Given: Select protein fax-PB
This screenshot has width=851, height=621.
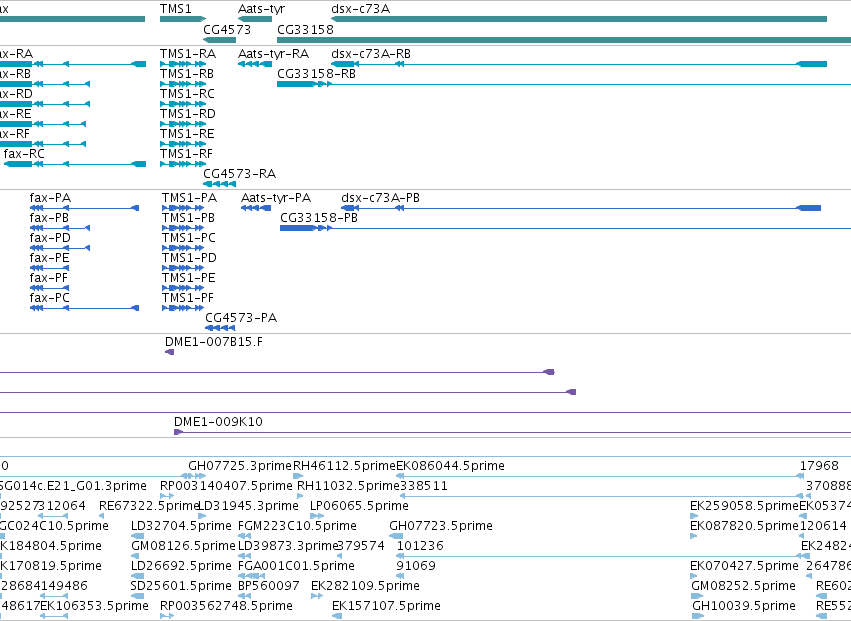Looking at the screenshot, I should tap(49, 218).
